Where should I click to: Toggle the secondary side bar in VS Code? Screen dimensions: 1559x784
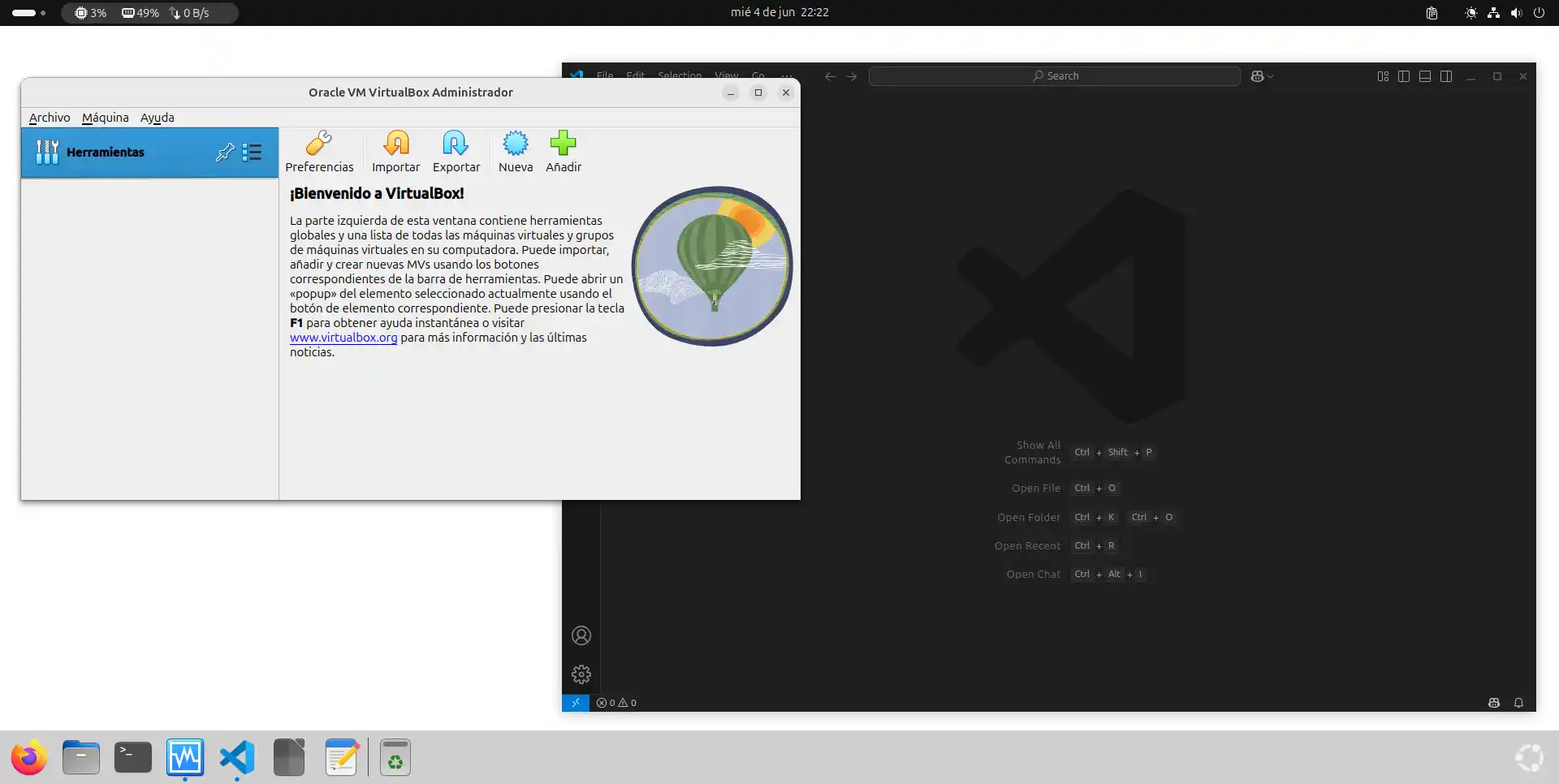coord(1447,75)
